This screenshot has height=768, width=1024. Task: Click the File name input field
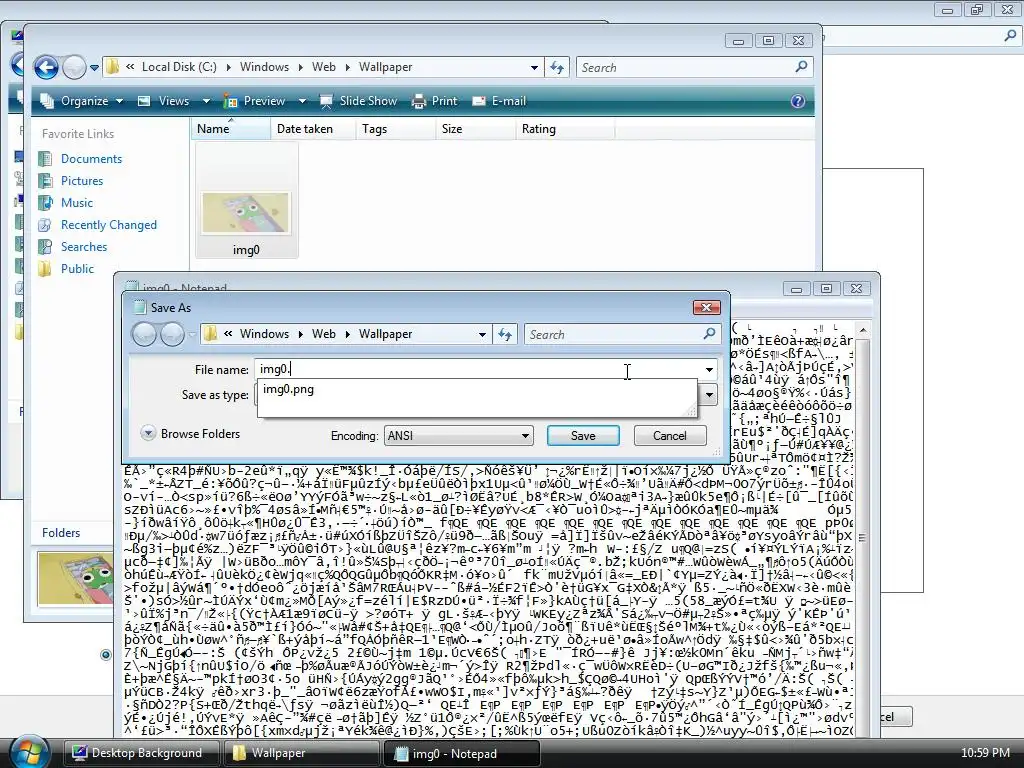478,370
